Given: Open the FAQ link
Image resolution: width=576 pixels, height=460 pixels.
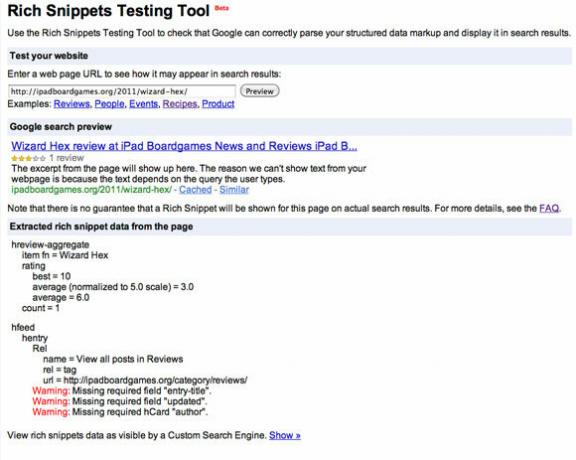Looking at the screenshot, I should 549,209.
